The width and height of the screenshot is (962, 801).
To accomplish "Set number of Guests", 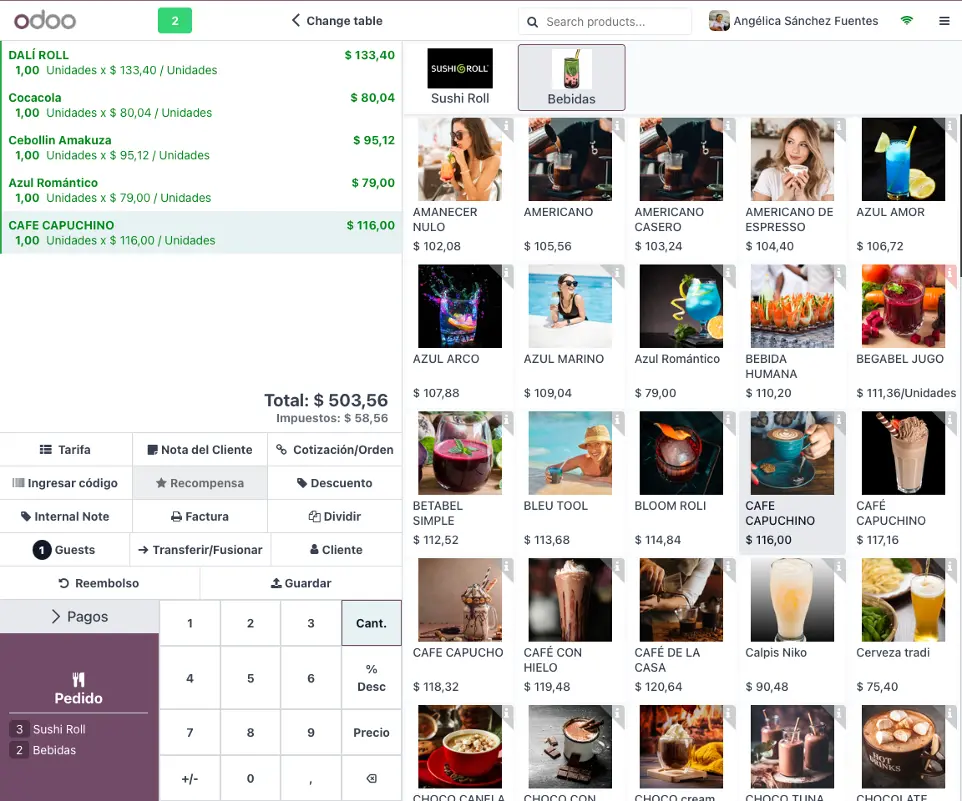I will [x=64, y=550].
